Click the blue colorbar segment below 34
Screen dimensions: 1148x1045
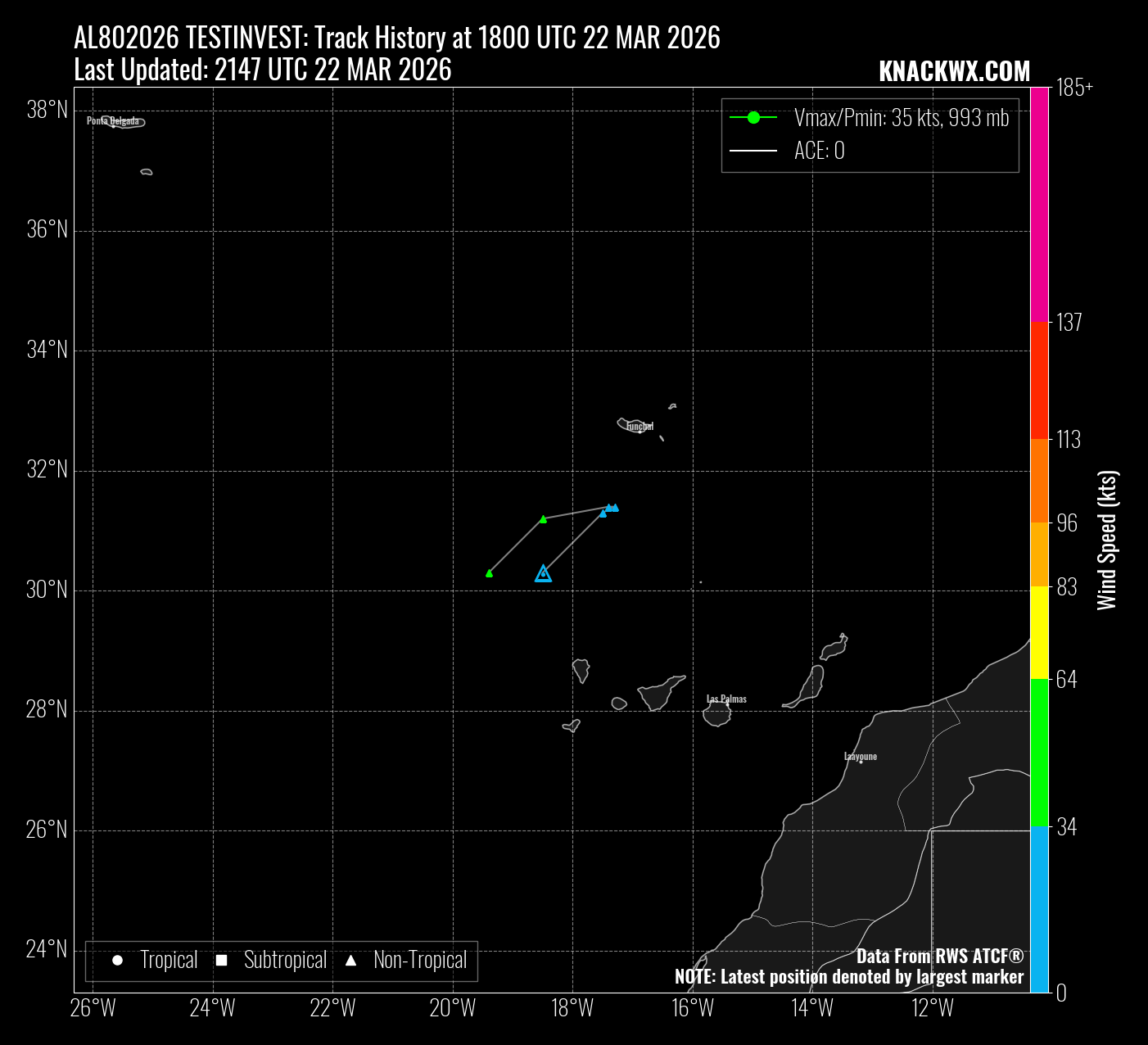click(x=1039, y=909)
